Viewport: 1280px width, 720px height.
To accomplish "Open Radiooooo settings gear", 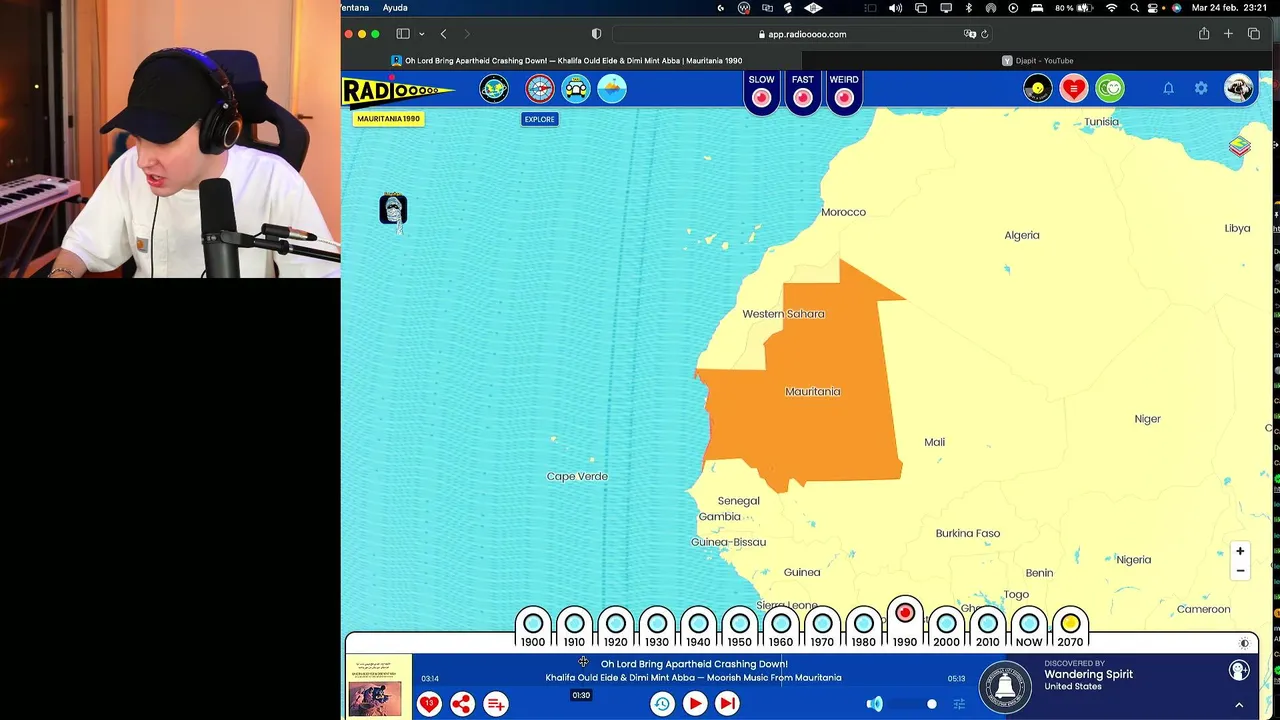I will pos(1201,89).
